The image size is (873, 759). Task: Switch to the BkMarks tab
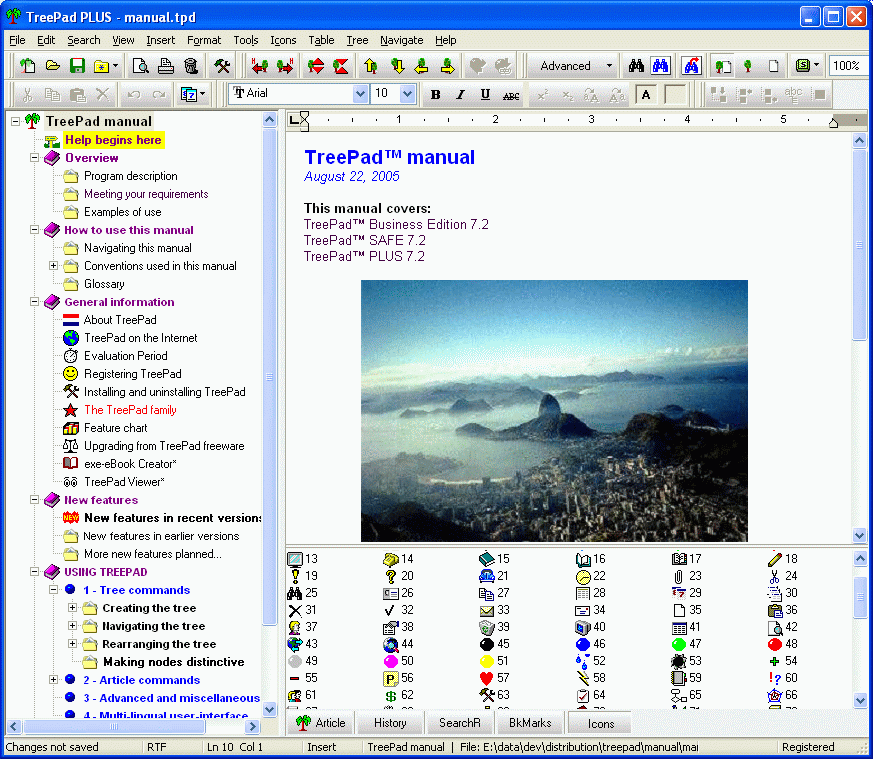tap(529, 723)
